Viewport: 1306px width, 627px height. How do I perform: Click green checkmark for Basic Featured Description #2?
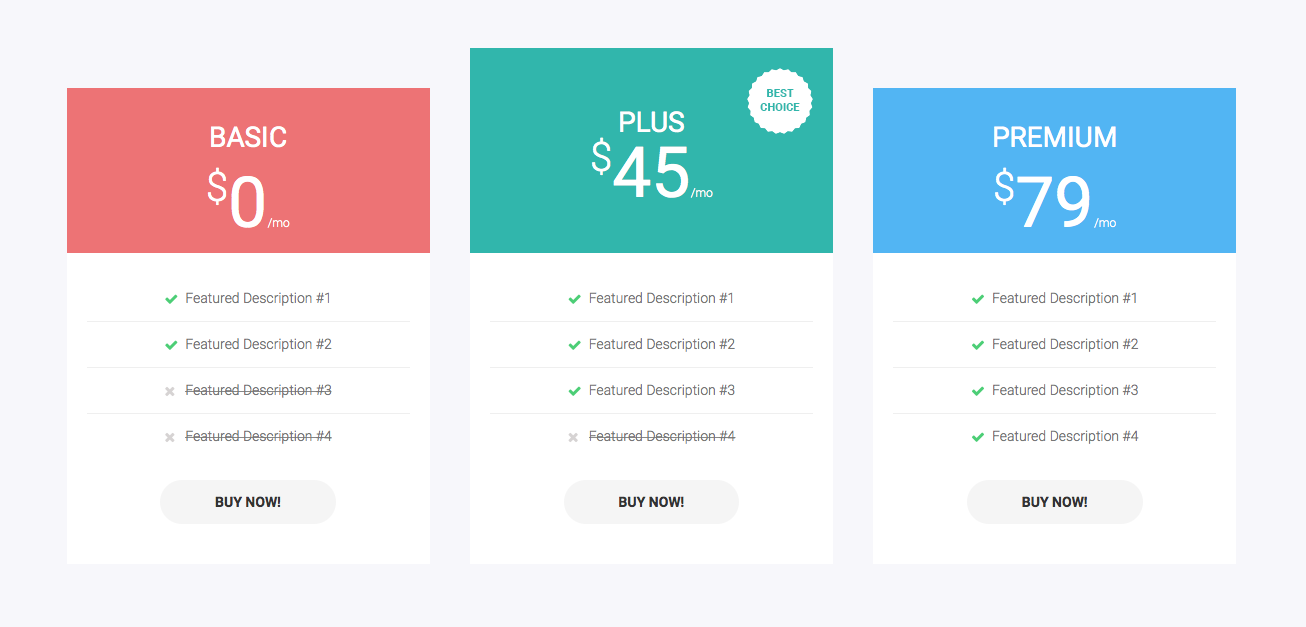[x=171, y=345]
